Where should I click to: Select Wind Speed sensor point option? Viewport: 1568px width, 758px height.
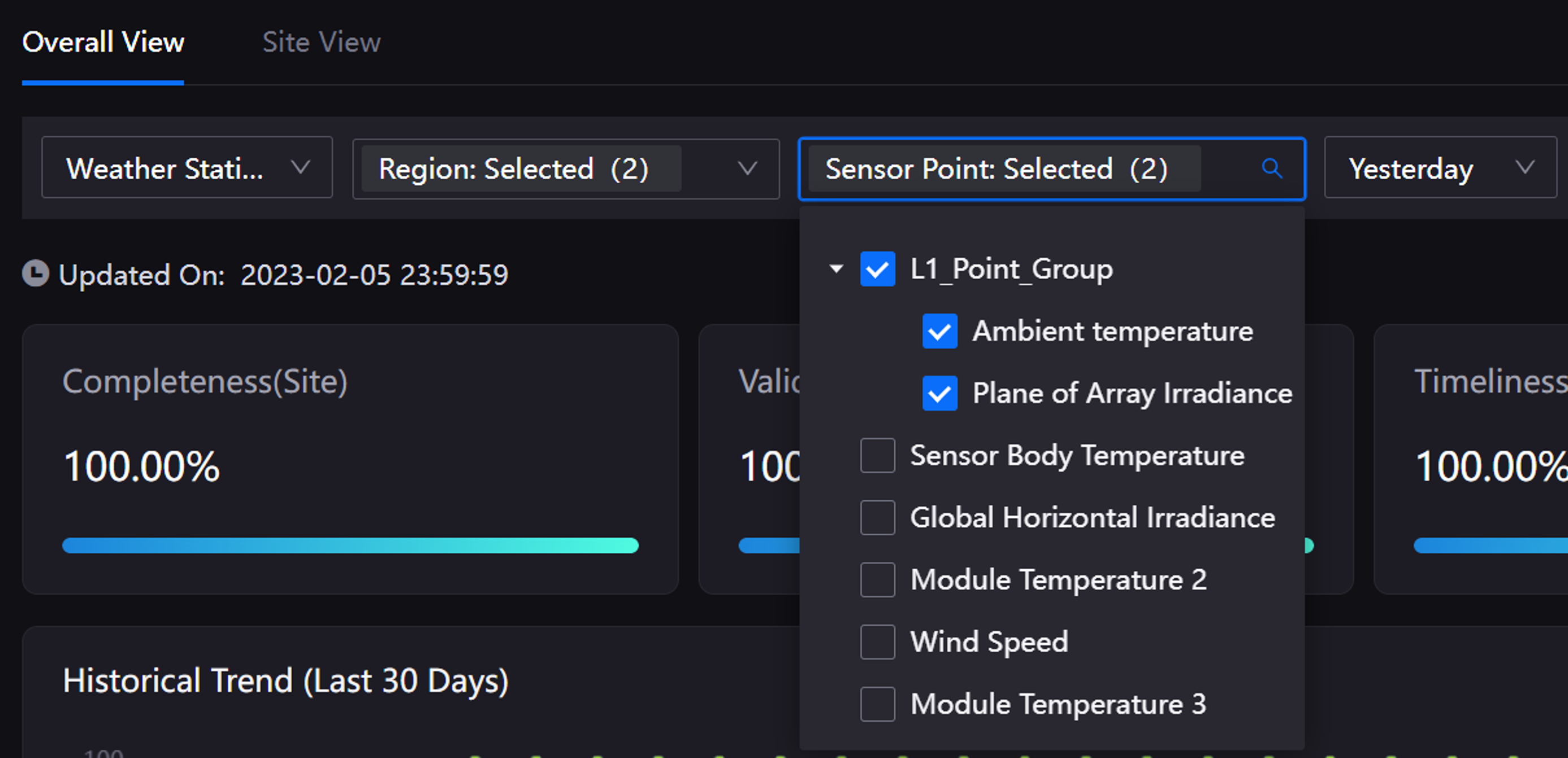(x=877, y=640)
